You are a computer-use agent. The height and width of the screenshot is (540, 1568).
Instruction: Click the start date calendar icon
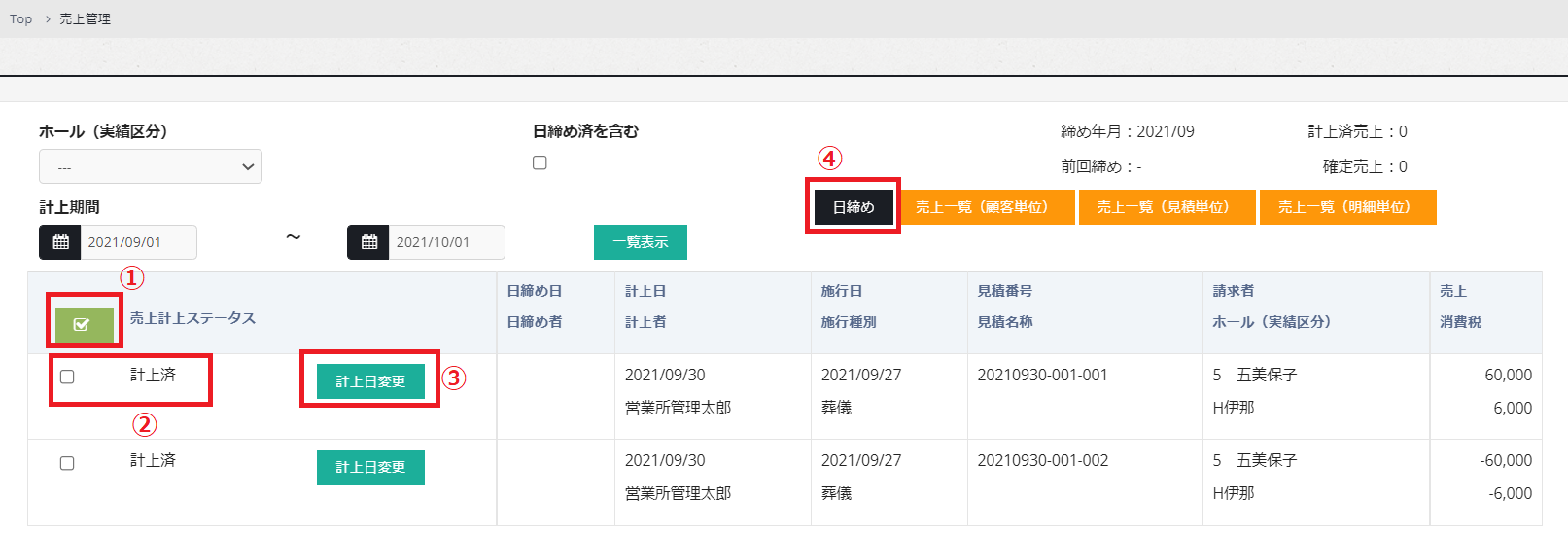60,242
